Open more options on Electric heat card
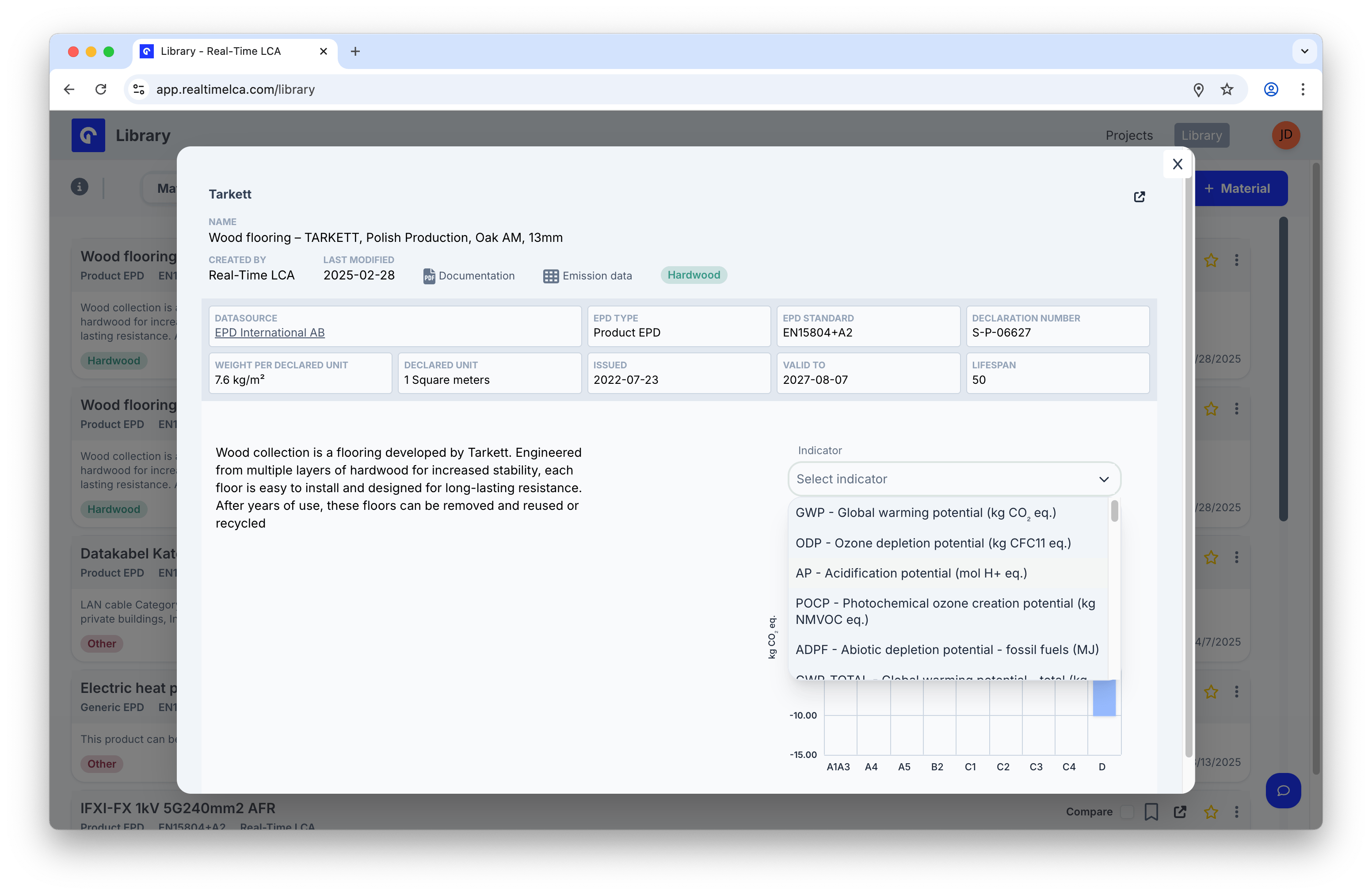This screenshot has height=895, width=1372. pos(1237,692)
